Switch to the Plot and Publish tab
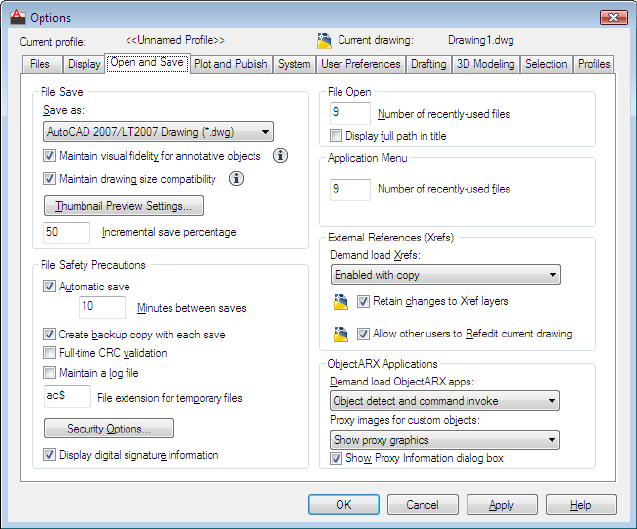 point(231,64)
